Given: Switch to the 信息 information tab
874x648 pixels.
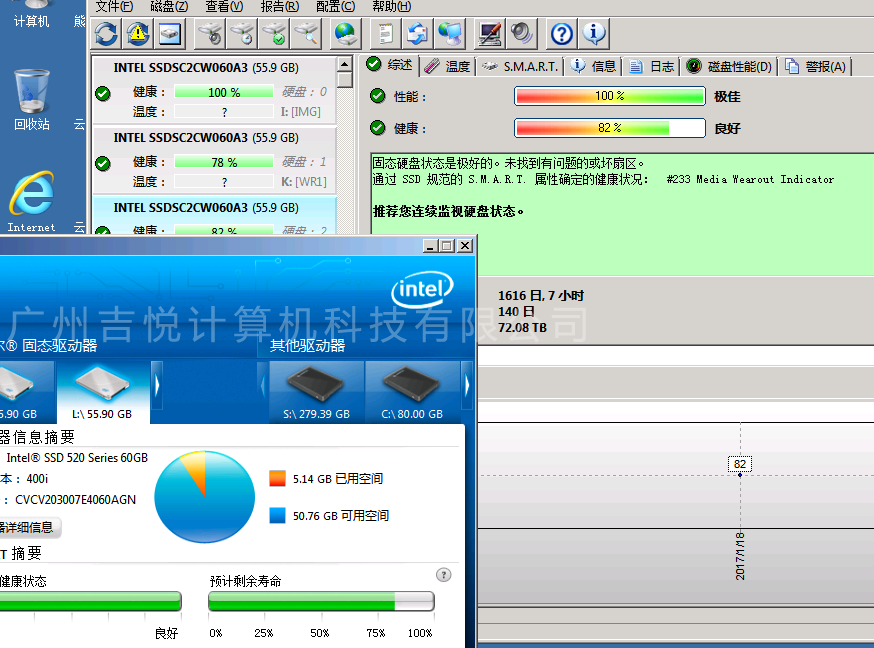Looking at the screenshot, I should point(594,66).
